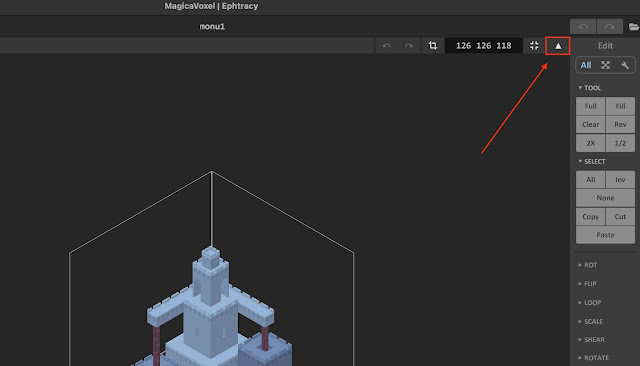Click the highlighted triangle icon in the toolbar
This screenshot has width=640, height=366.
coord(558,46)
